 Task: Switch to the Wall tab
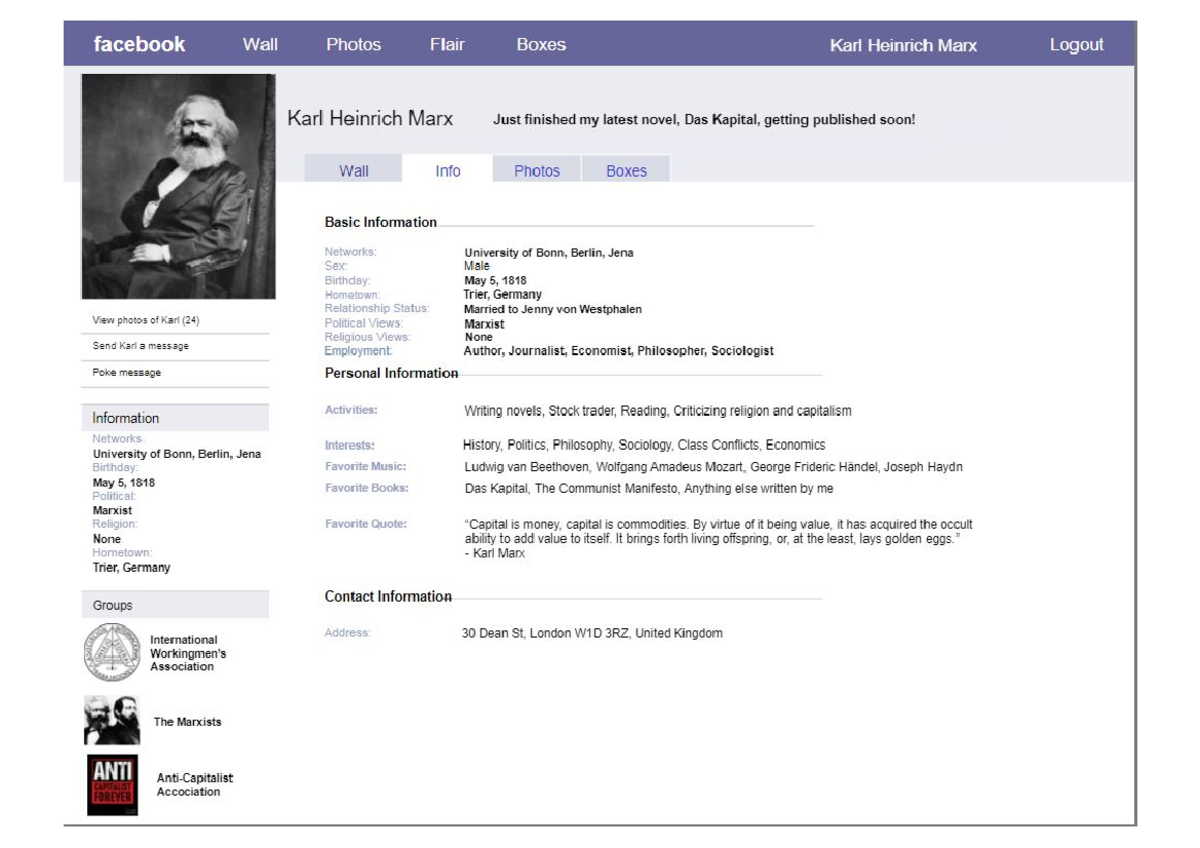tap(355, 170)
